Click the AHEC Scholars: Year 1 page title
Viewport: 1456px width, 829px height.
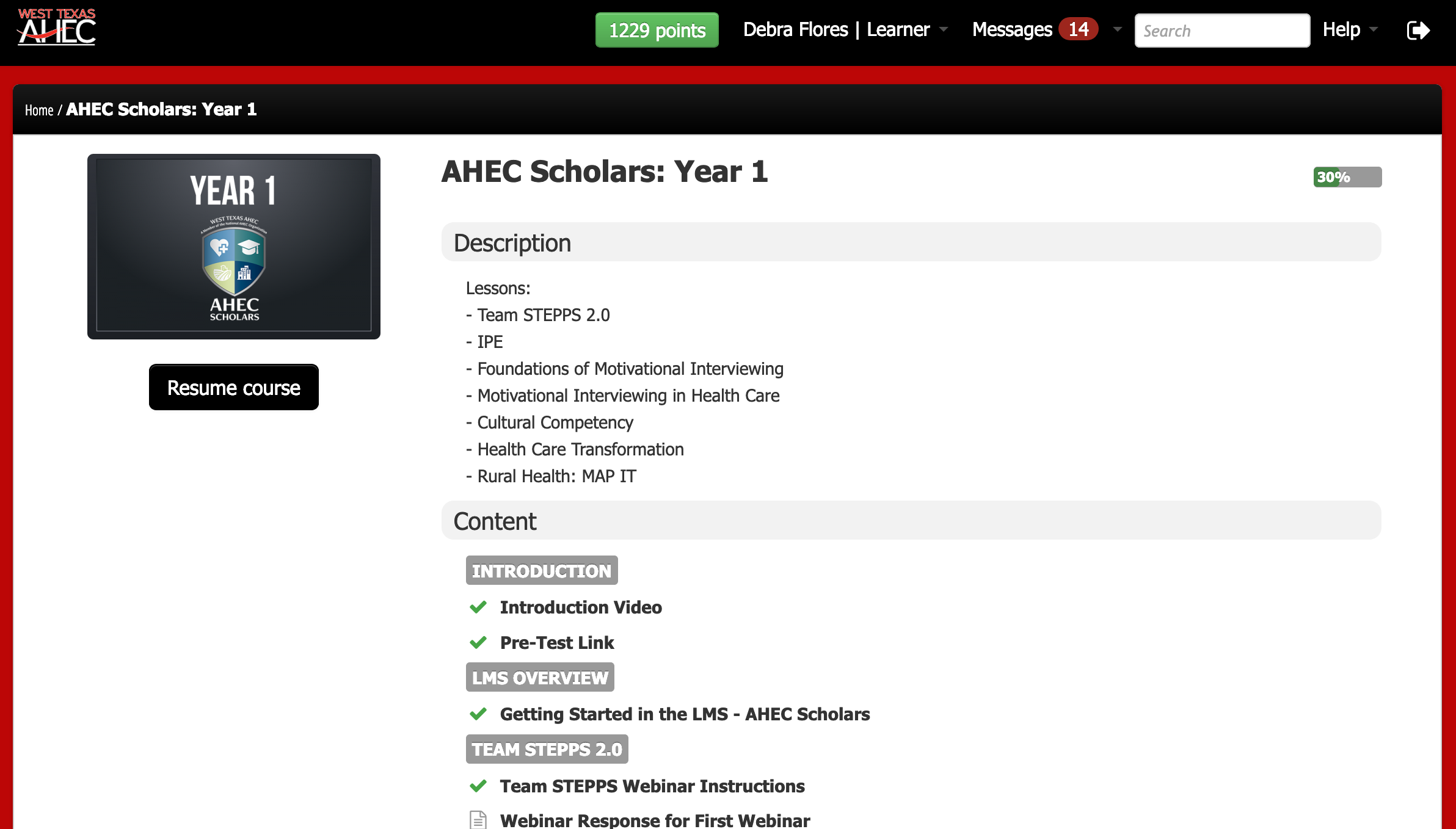(x=605, y=172)
